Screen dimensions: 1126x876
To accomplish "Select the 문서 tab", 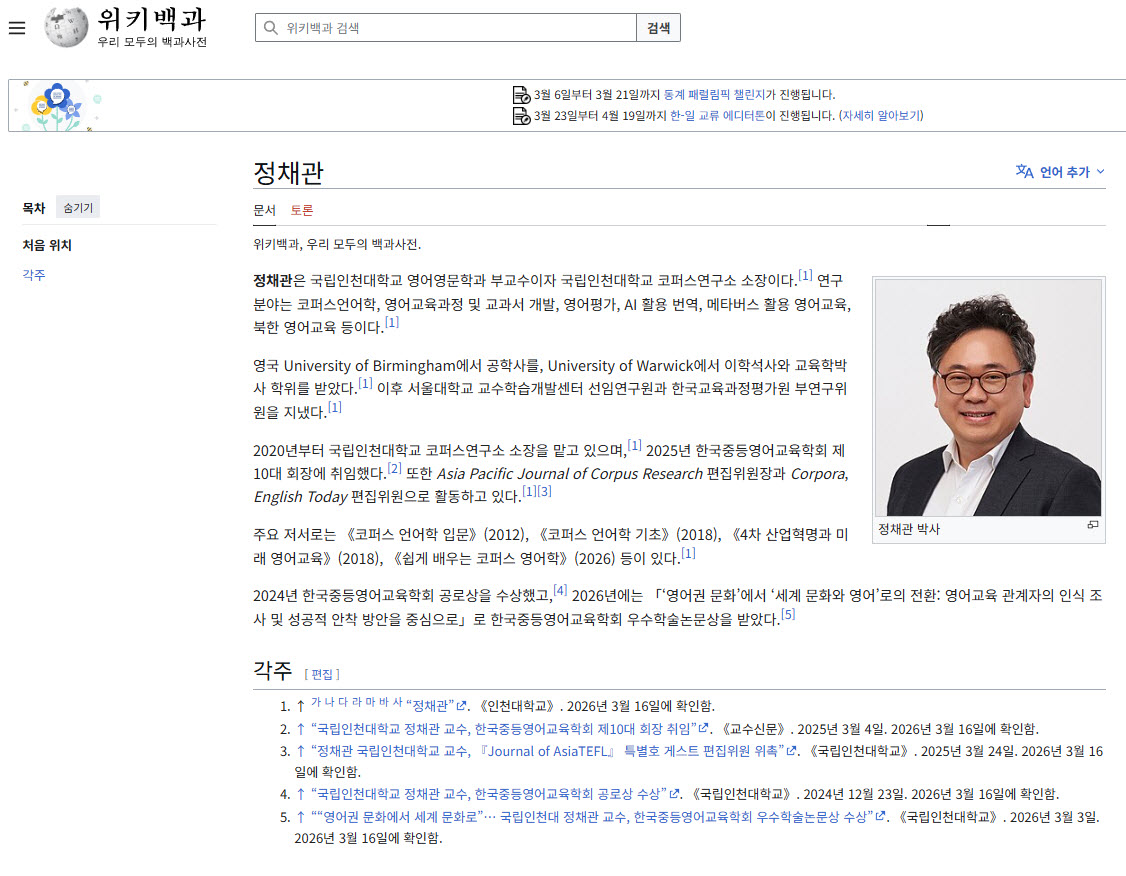I will click(264, 210).
